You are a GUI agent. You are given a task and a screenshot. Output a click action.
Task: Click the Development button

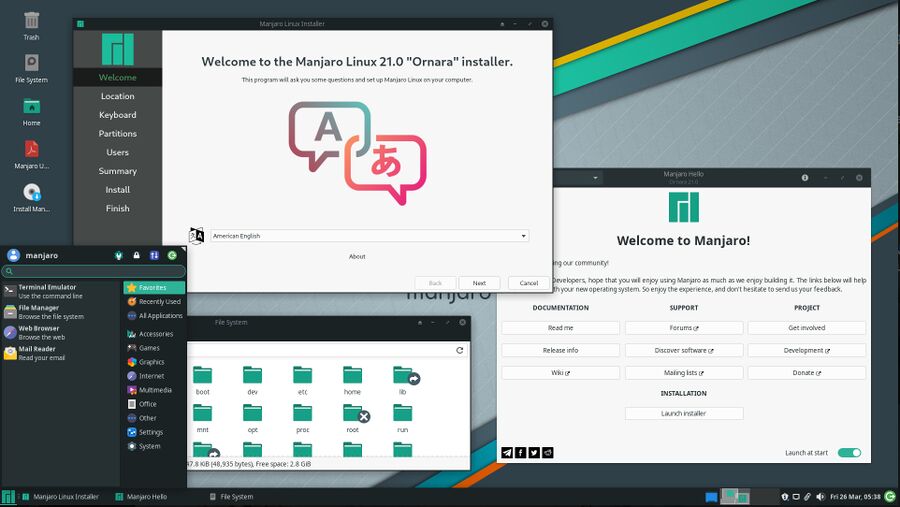coord(807,350)
